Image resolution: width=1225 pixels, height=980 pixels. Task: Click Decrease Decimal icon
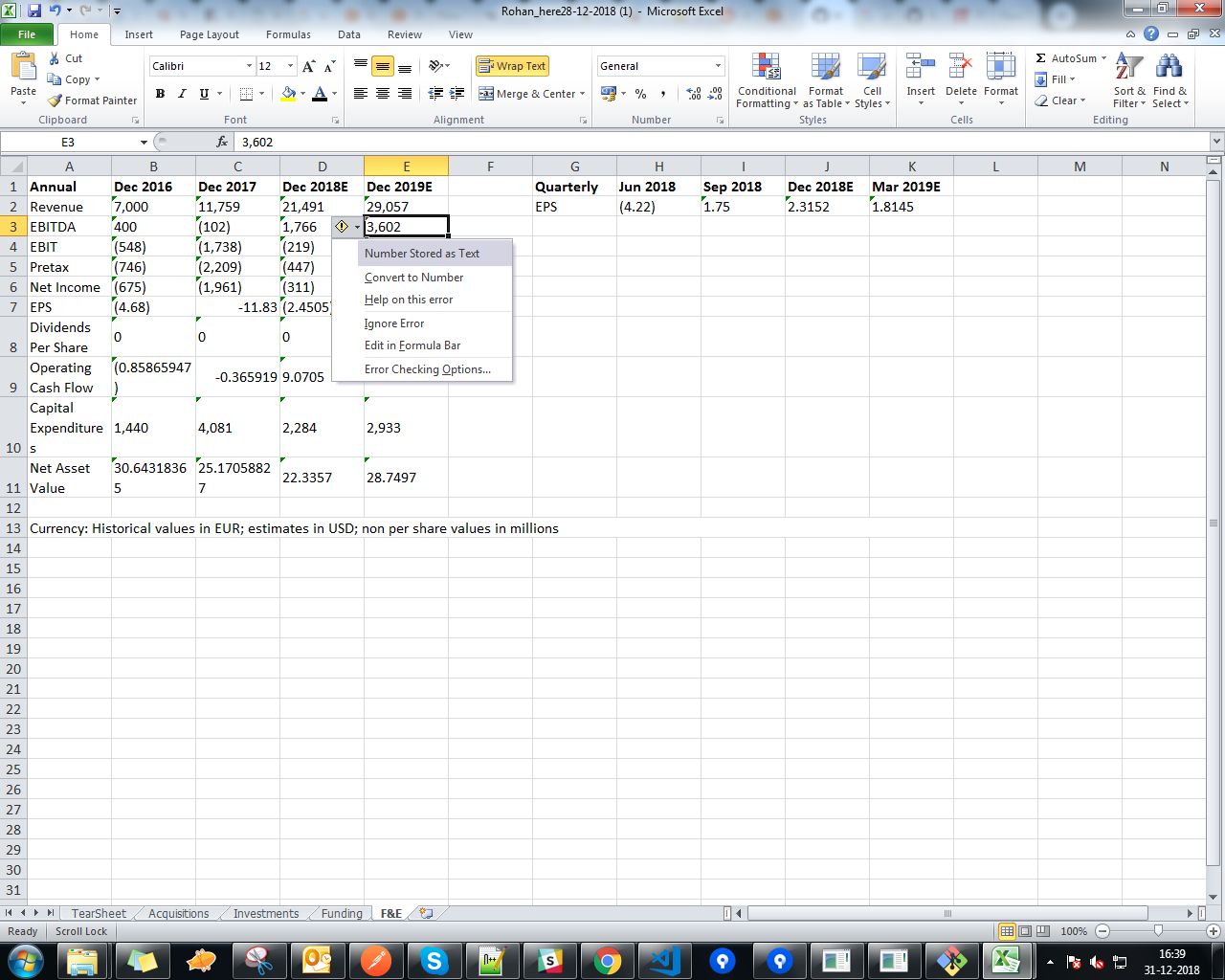(x=715, y=94)
